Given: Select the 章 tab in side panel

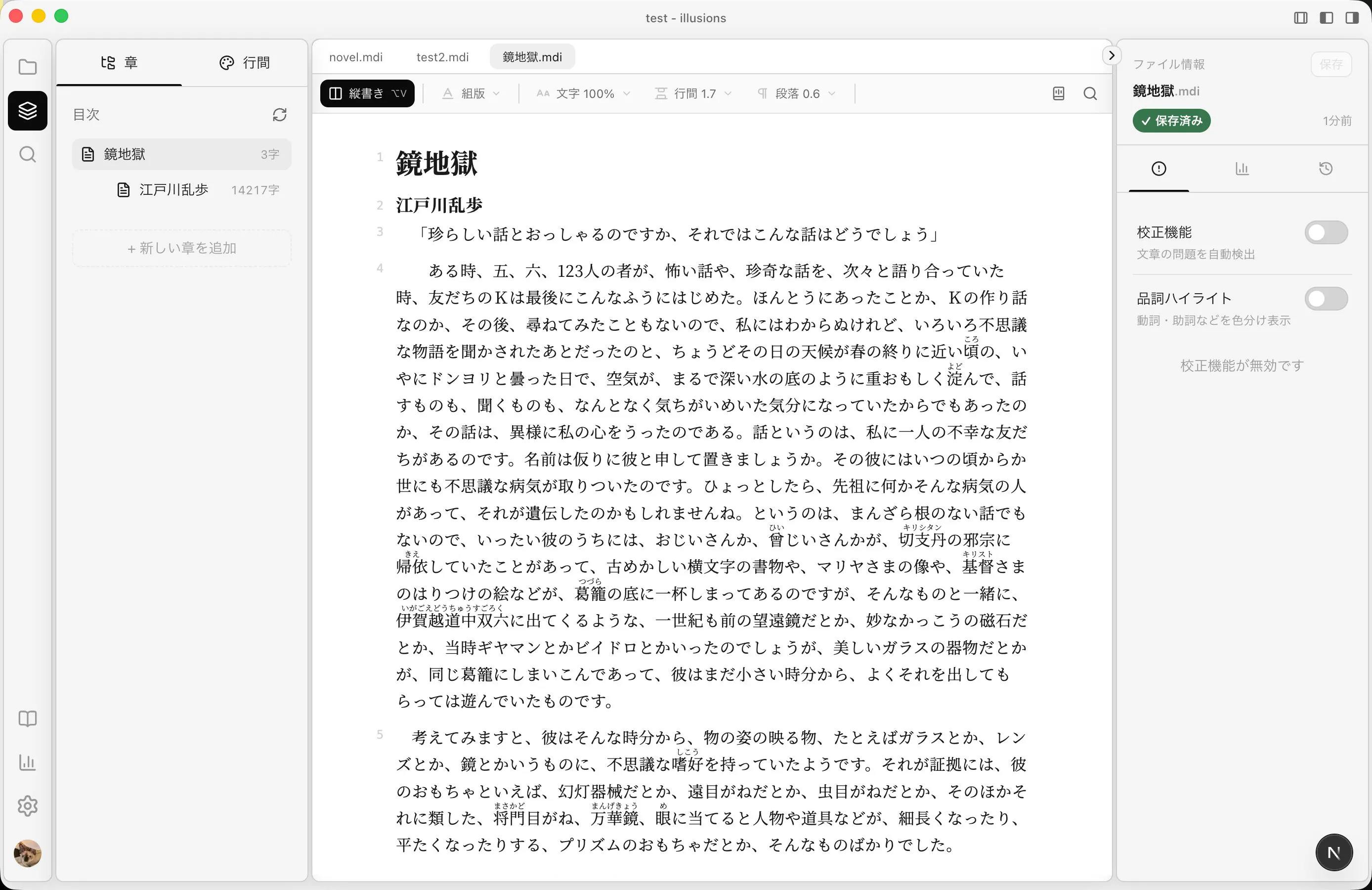Looking at the screenshot, I should [x=119, y=62].
